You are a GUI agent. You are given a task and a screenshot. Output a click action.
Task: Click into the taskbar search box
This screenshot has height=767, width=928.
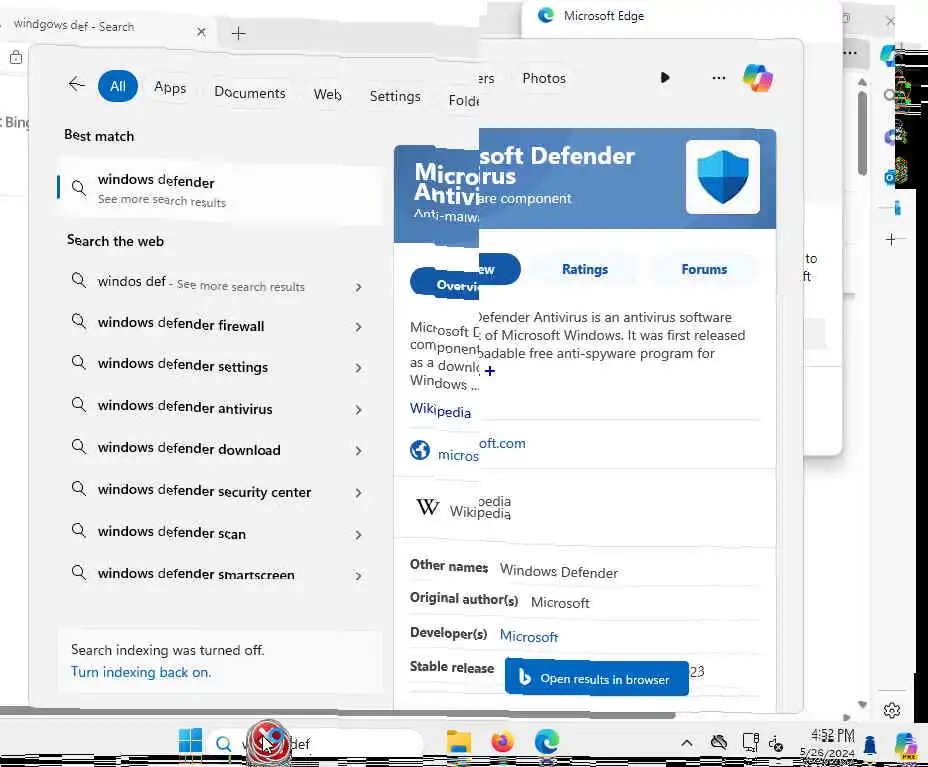coord(317,743)
